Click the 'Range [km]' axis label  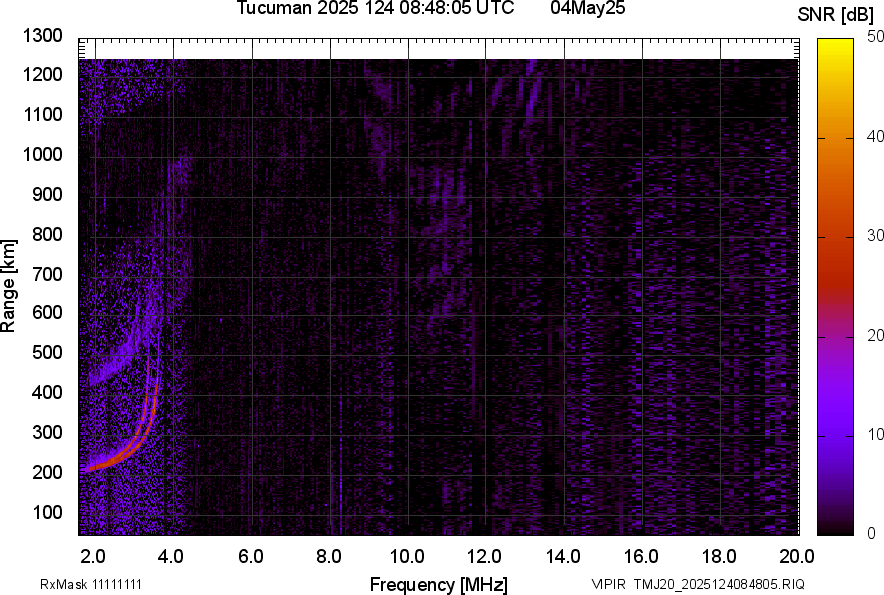point(8,286)
